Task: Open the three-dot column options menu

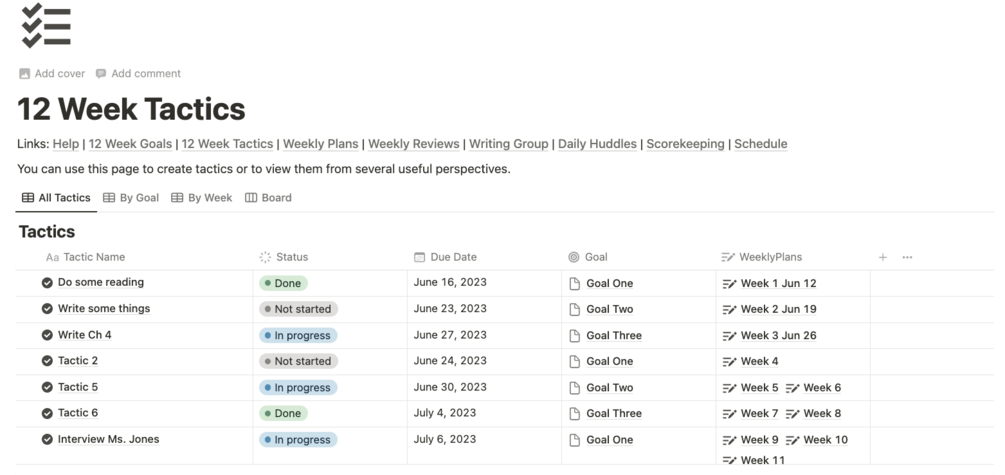Action: [x=907, y=257]
